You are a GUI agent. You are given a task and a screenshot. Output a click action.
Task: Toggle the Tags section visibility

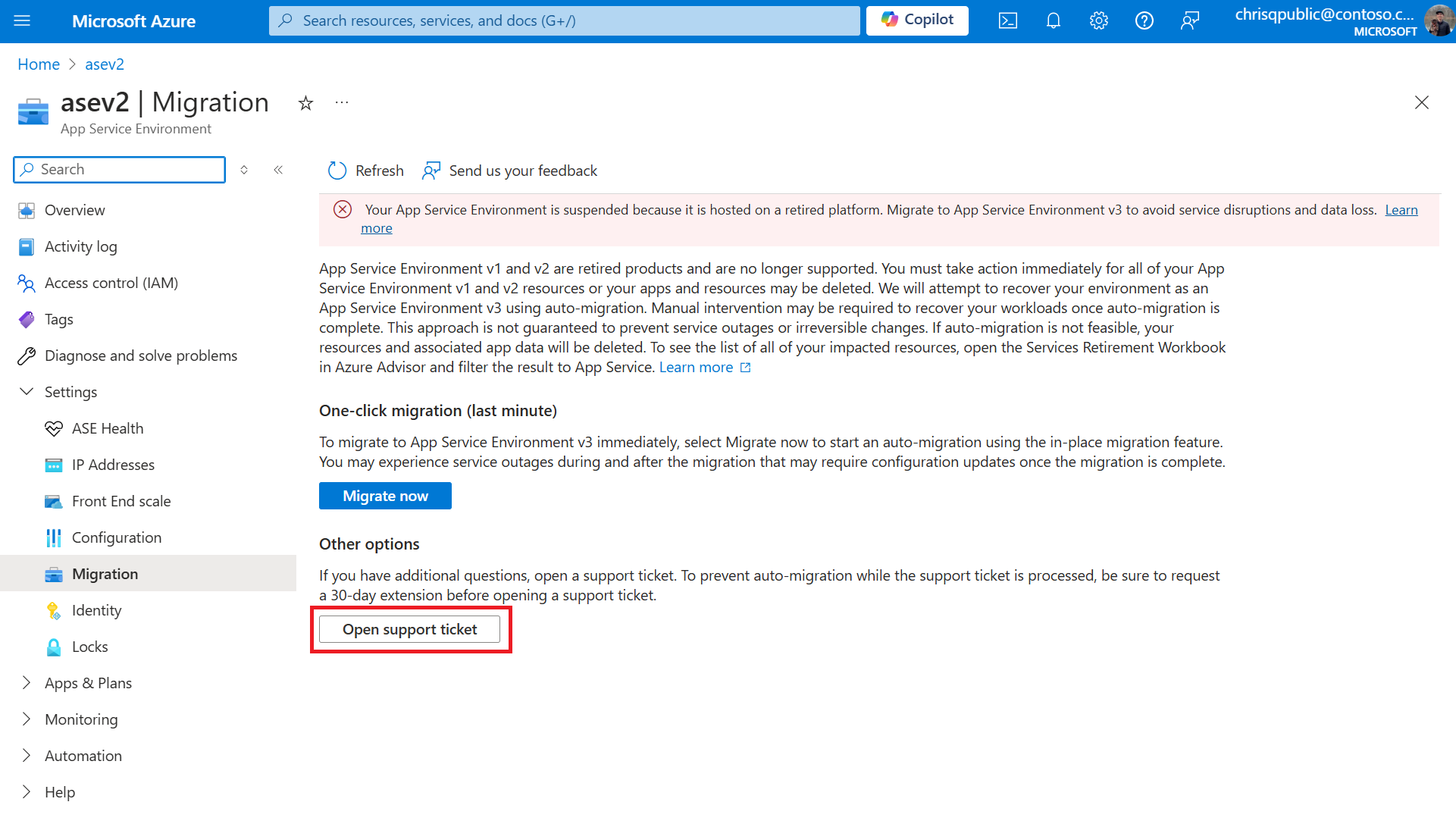tap(58, 318)
